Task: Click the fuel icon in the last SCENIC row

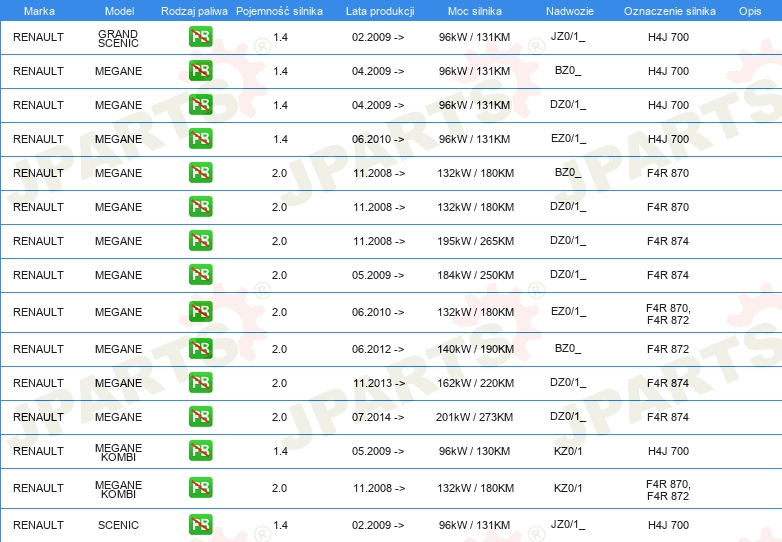Action: click(200, 524)
